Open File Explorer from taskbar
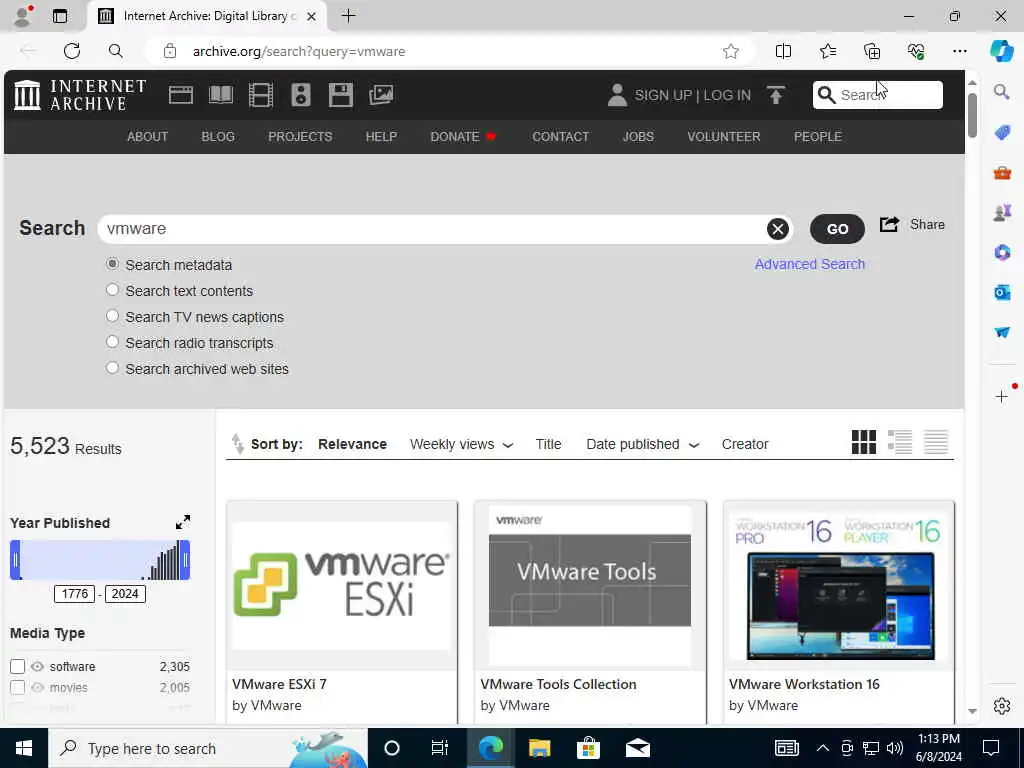 click(539, 748)
